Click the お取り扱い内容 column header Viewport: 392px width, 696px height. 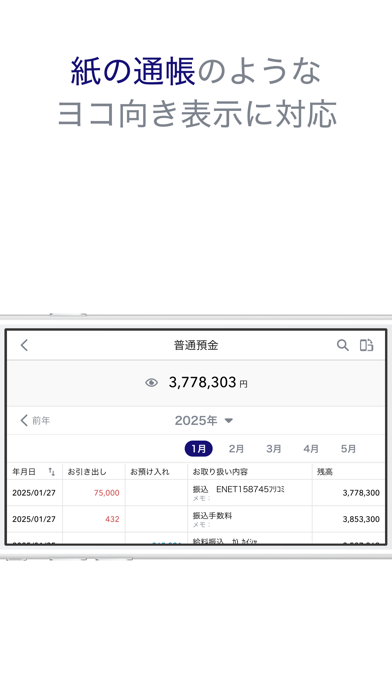[x=220, y=472]
